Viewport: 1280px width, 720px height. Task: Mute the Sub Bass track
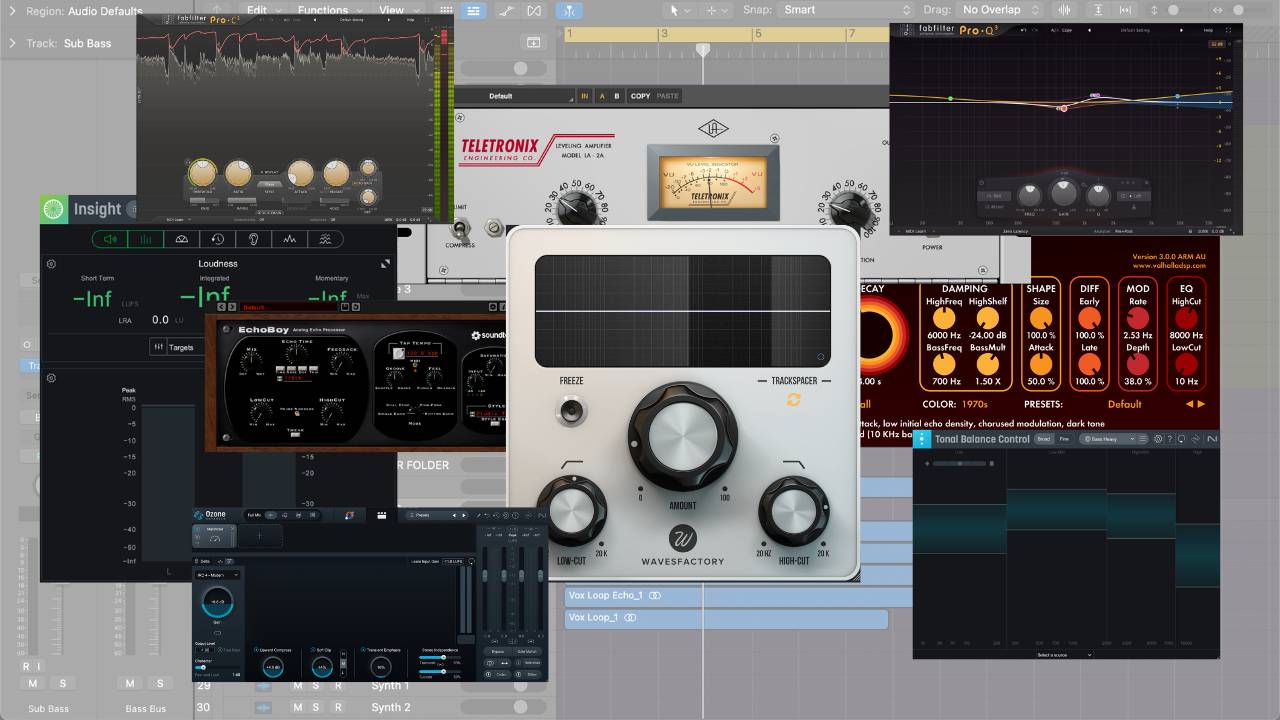point(32,683)
